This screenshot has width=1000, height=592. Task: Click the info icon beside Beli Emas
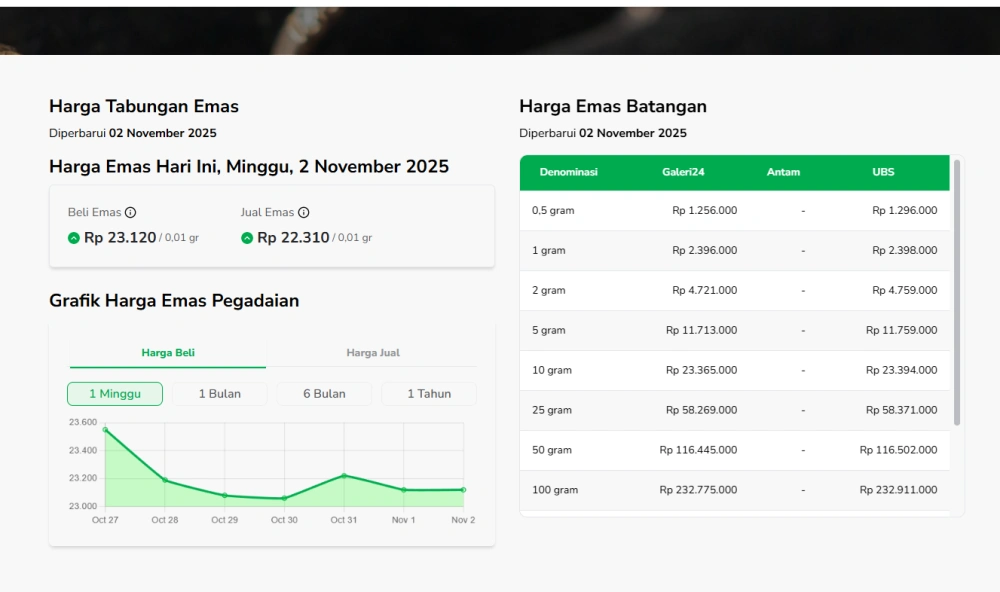click(131, 212)
